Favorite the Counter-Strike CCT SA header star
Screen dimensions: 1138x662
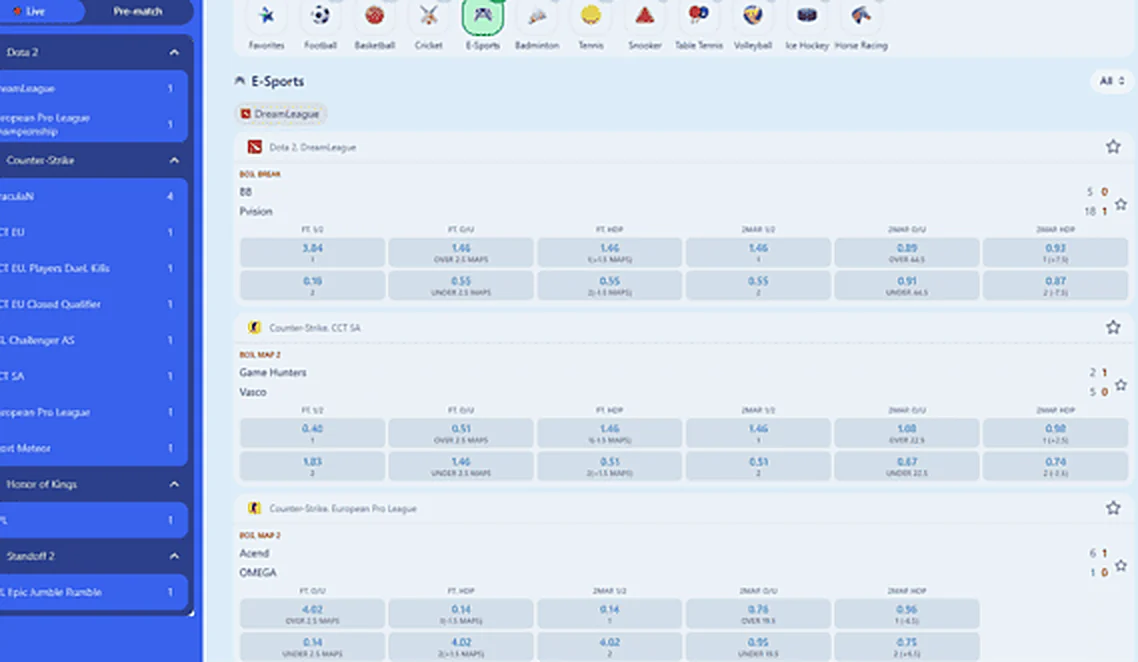coord(1113,327)
